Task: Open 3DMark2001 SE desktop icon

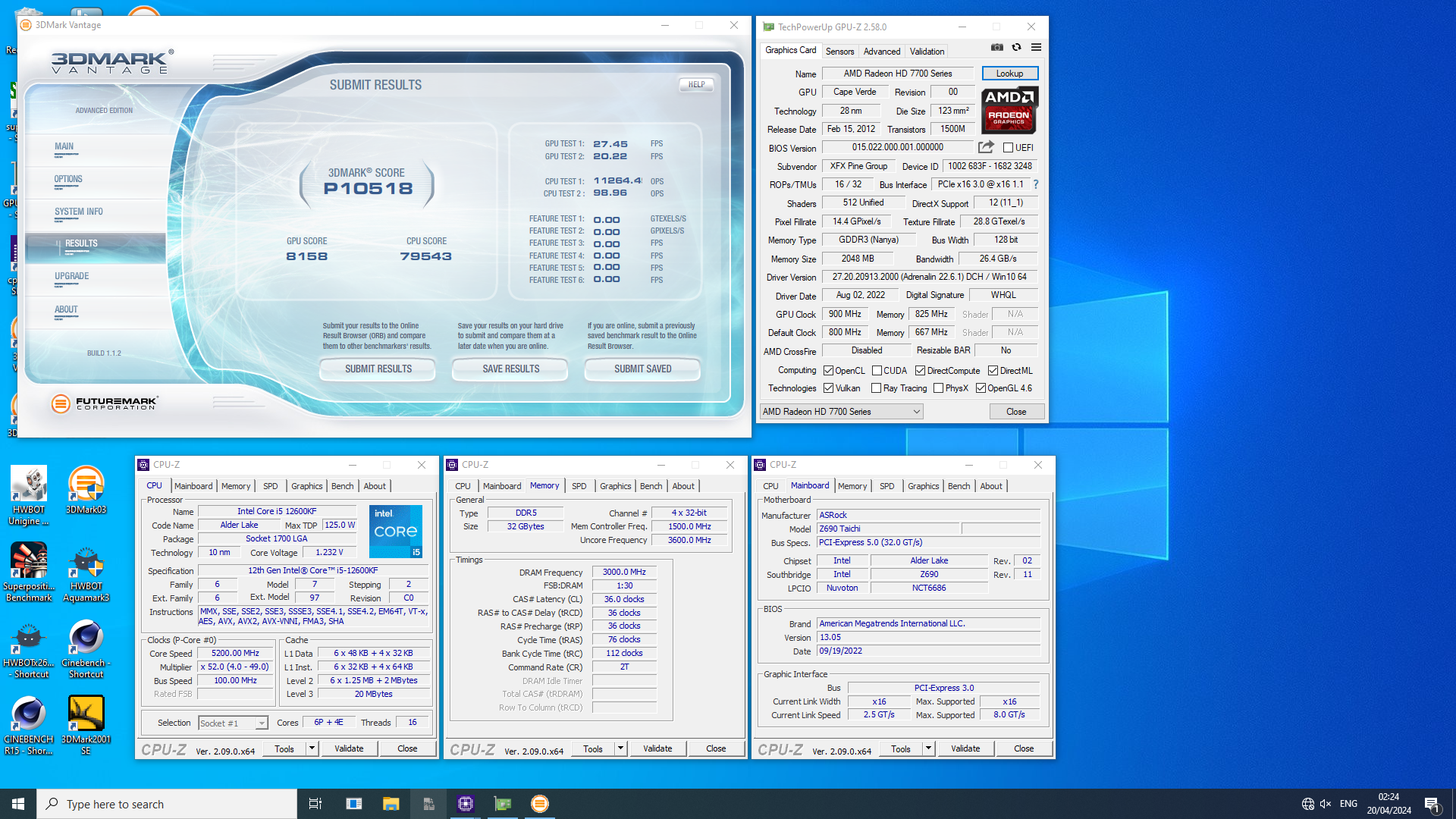Action: [x=86, y=726]
